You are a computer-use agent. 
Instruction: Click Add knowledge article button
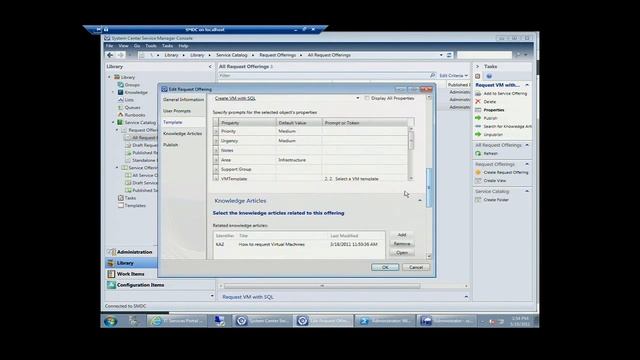click(x=402, y=235)
